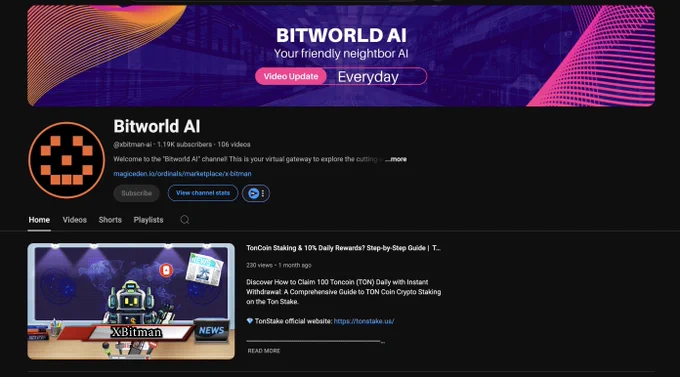Open the TonCoin Staking video title
Image resolution: width=680 pixels, height=377 pixels.
tap(343, 248)
